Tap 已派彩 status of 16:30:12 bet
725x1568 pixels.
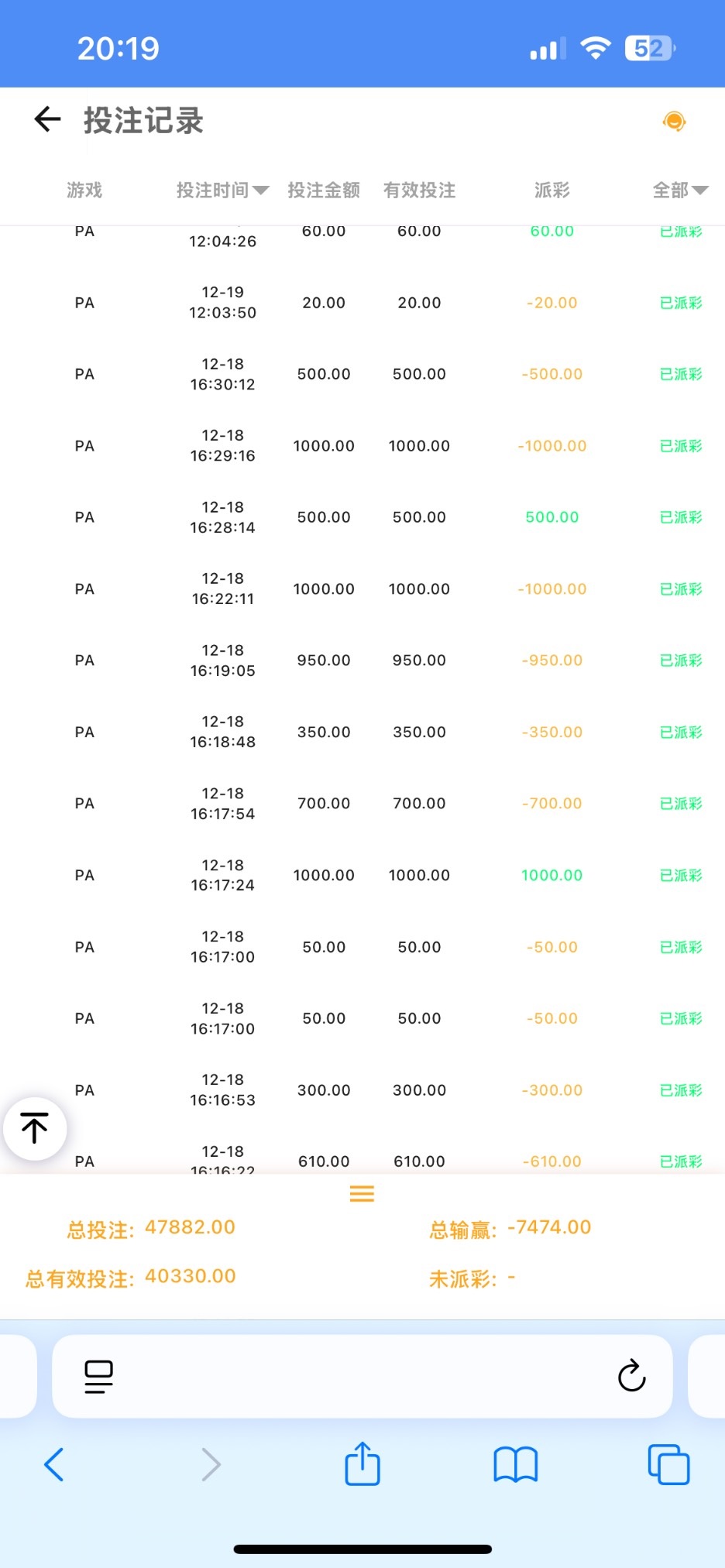tap(681, 374)
